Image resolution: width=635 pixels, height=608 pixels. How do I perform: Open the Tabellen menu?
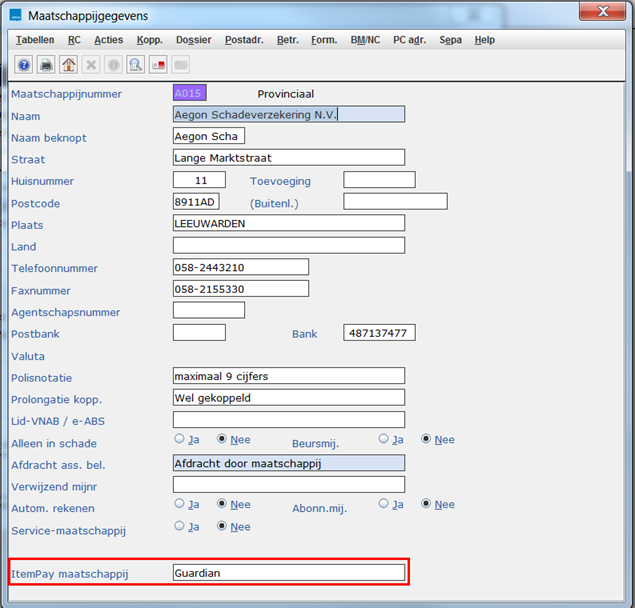35,40
